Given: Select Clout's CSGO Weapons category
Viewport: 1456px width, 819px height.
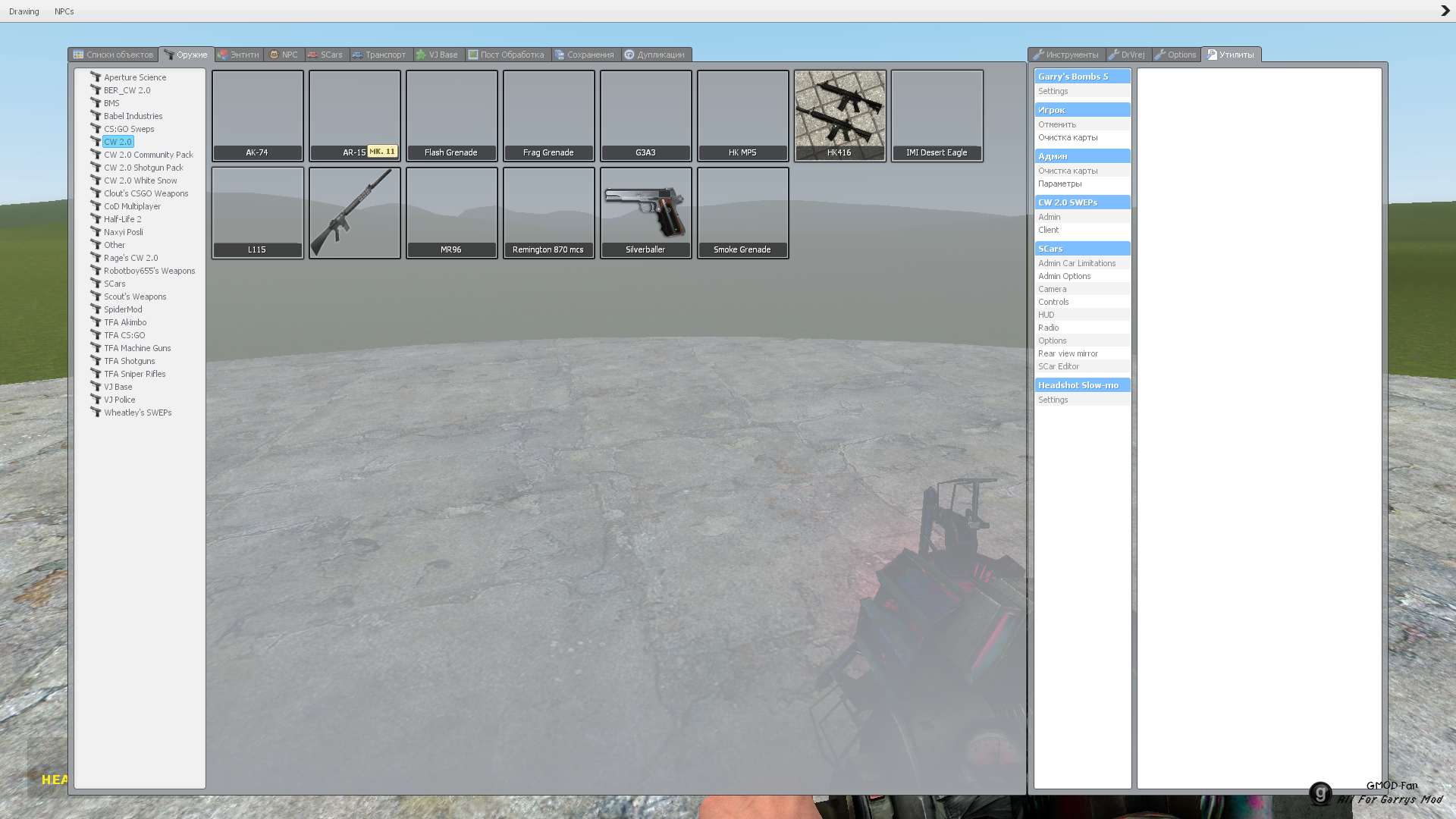Looking at the screenshot, I should [146, 193].
